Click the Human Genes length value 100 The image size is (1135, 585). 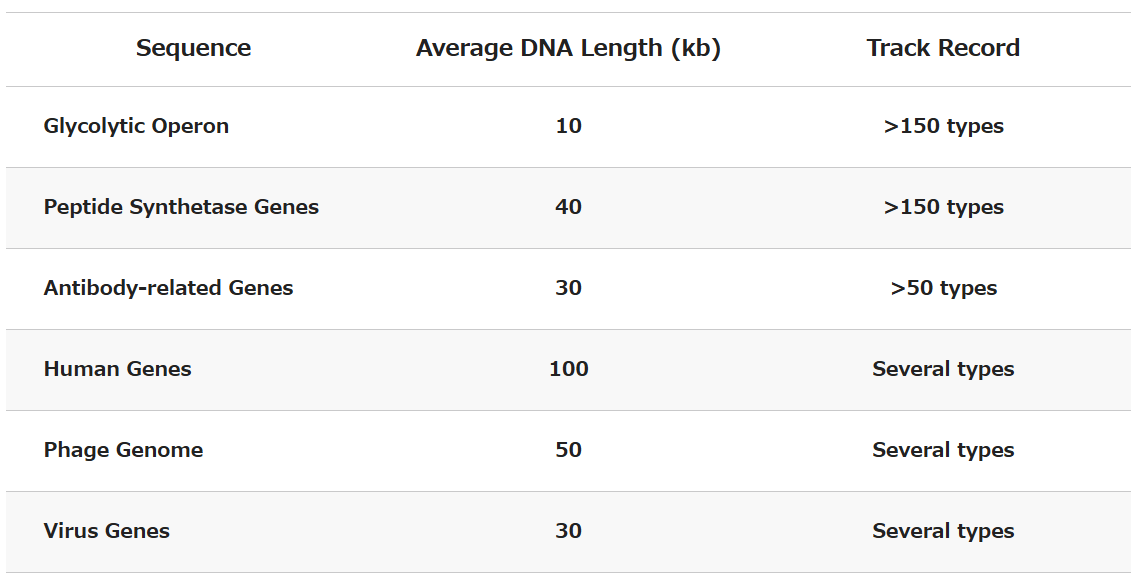568,369
